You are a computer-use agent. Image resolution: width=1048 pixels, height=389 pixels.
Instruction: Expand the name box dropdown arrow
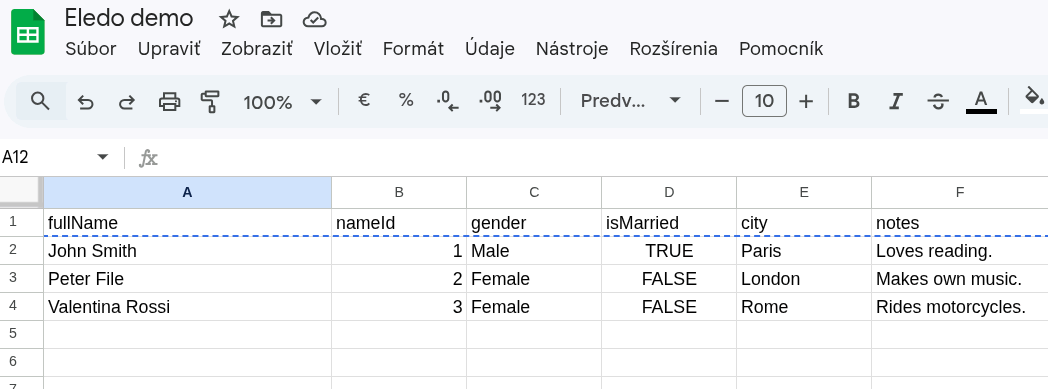[x=102, y=157]
